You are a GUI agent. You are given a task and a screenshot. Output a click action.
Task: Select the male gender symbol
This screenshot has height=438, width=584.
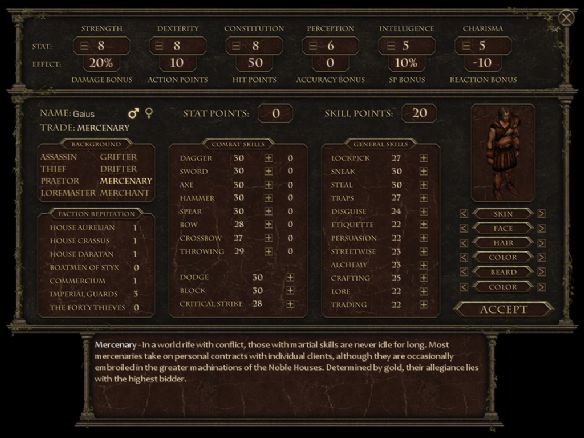133,113
